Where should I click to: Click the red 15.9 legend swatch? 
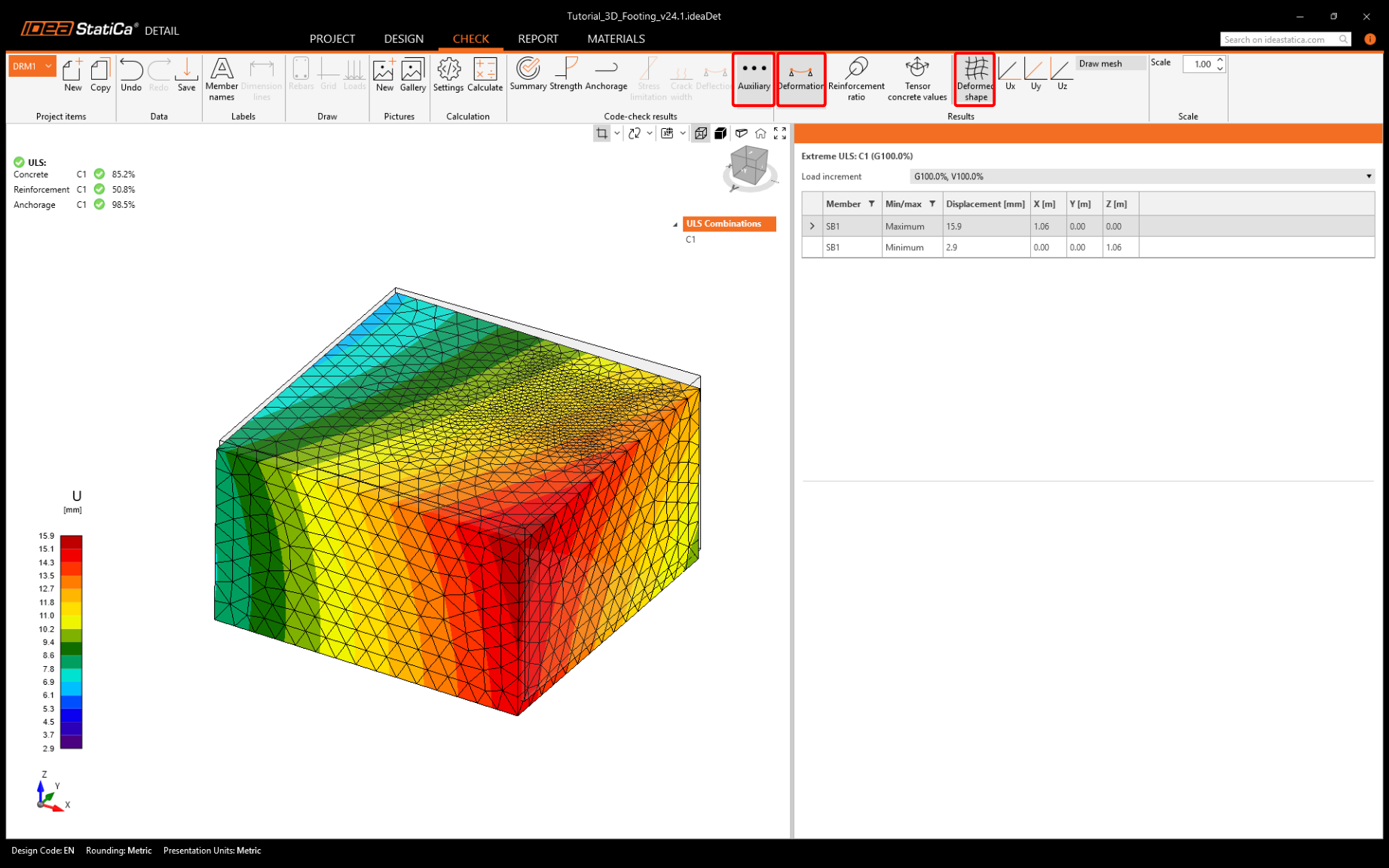tap(71, 542)
